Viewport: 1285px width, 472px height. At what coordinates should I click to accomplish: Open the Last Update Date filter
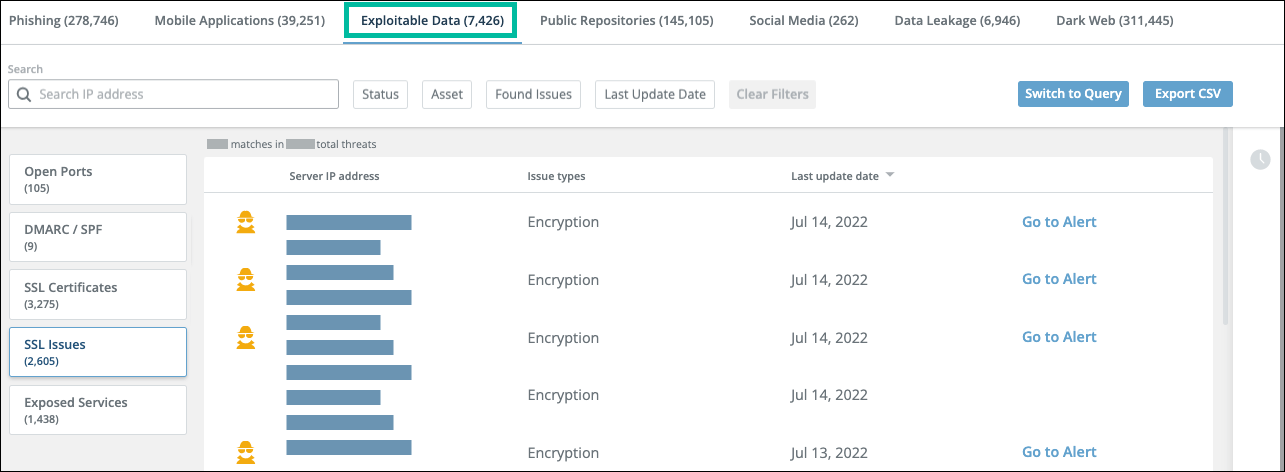(655, 94)
